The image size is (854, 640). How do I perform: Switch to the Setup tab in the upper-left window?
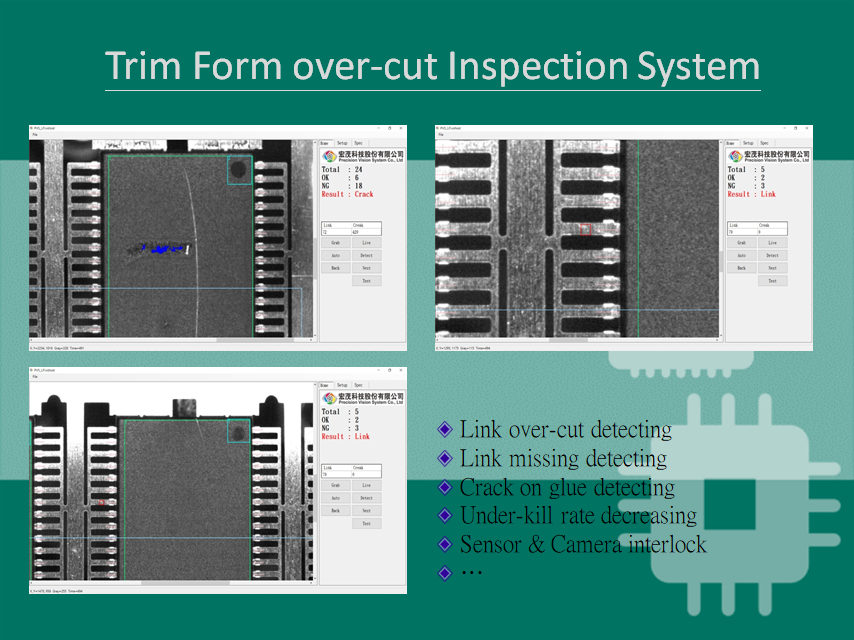[342, 143]
